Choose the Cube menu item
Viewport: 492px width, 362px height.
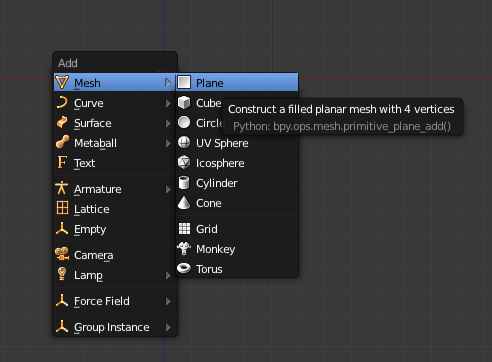(x=199, y=103)
